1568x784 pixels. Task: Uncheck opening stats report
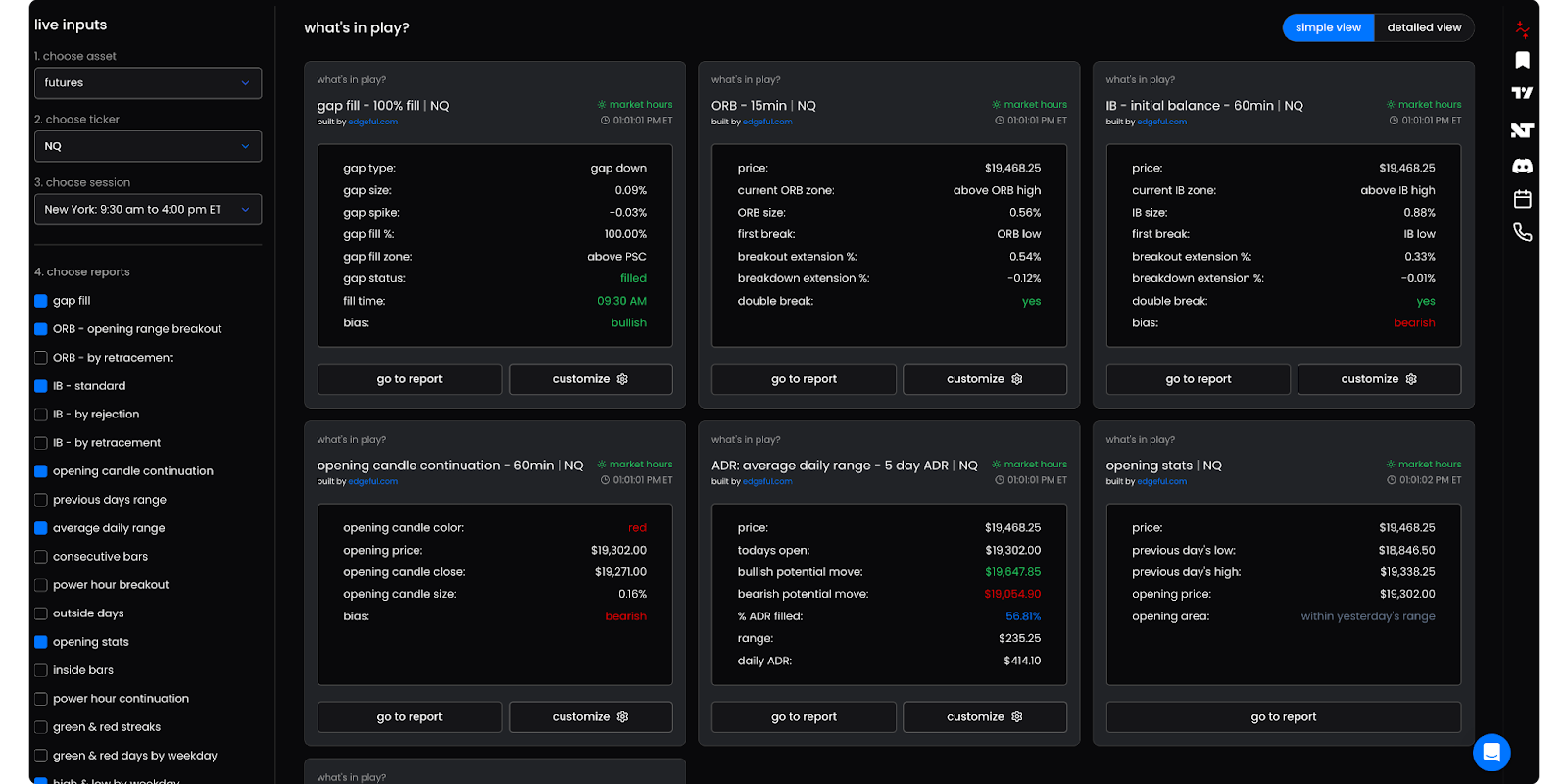coord(41,642)
